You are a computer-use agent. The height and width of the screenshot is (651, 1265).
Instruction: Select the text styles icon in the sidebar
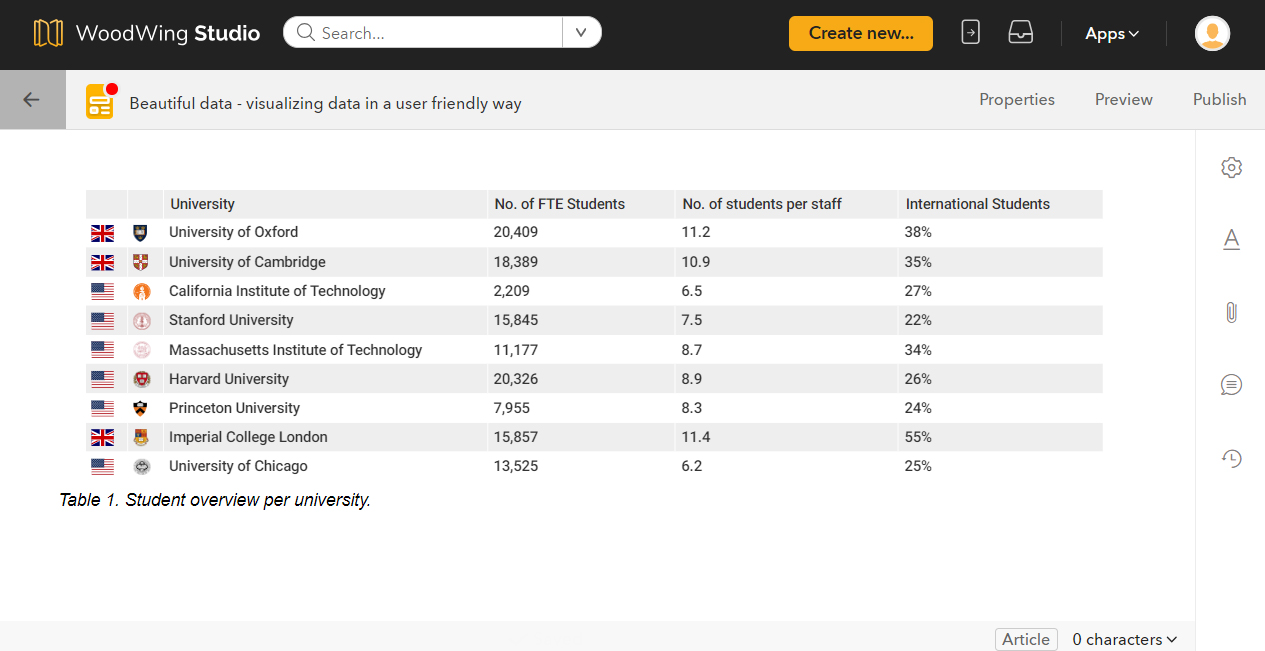[x=1231, y=240]
